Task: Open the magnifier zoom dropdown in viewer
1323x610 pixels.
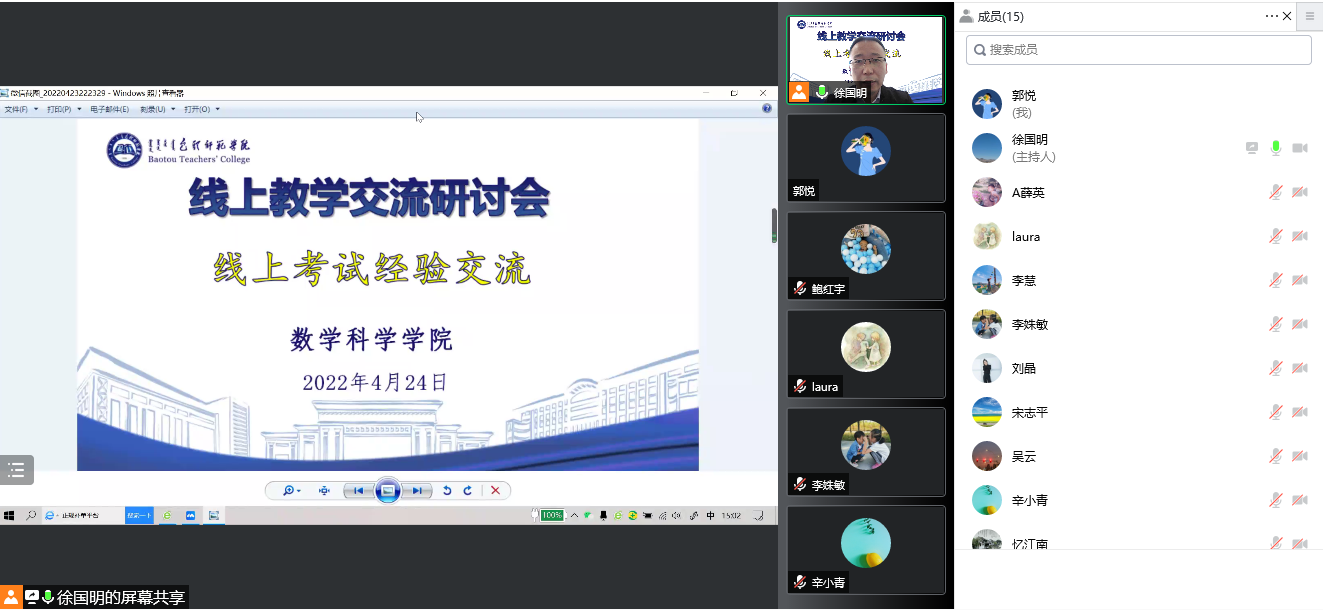Action: (292, 490)
